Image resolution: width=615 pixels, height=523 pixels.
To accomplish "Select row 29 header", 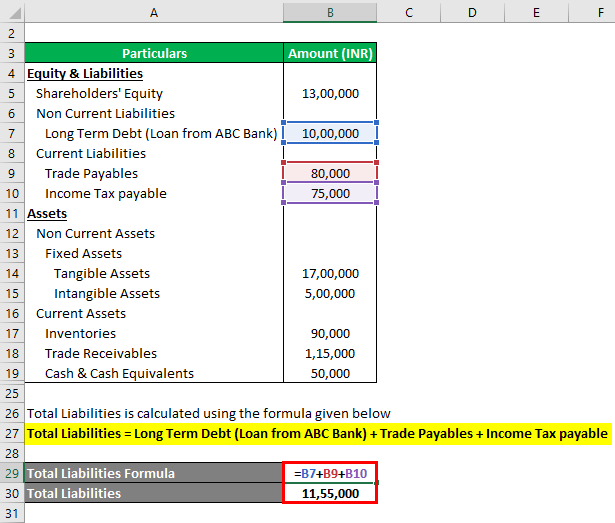I will click(12, 474).
